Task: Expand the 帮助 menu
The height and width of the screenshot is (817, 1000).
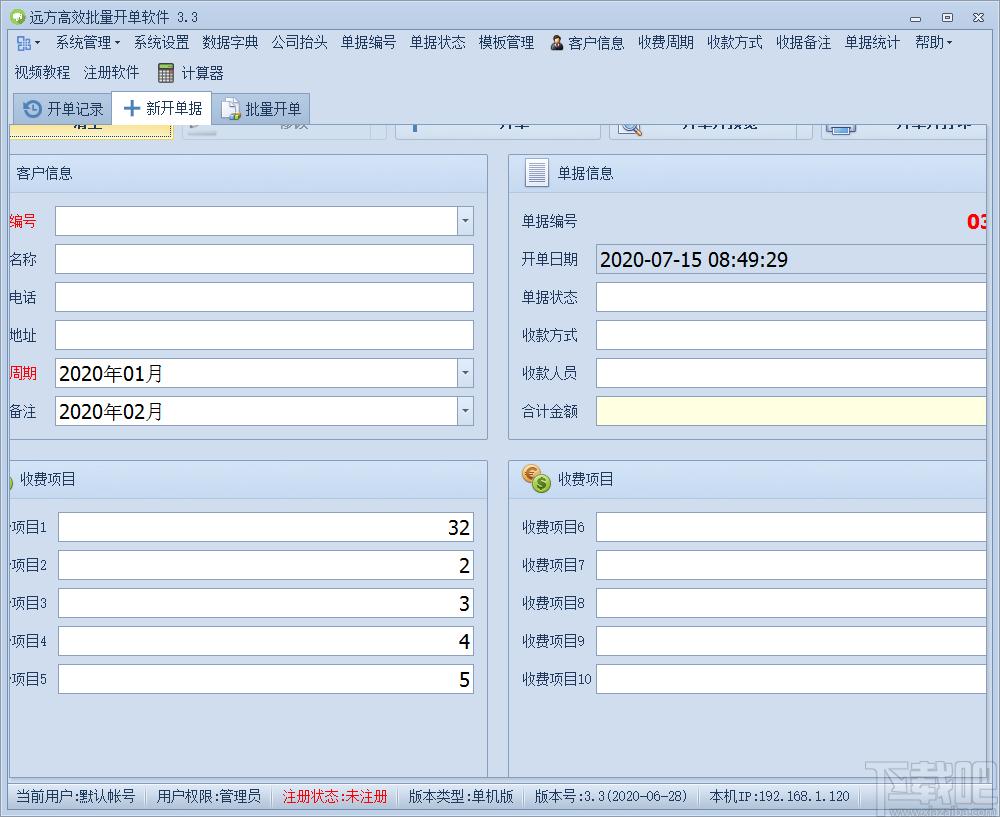Action: [x=933, y=43]
